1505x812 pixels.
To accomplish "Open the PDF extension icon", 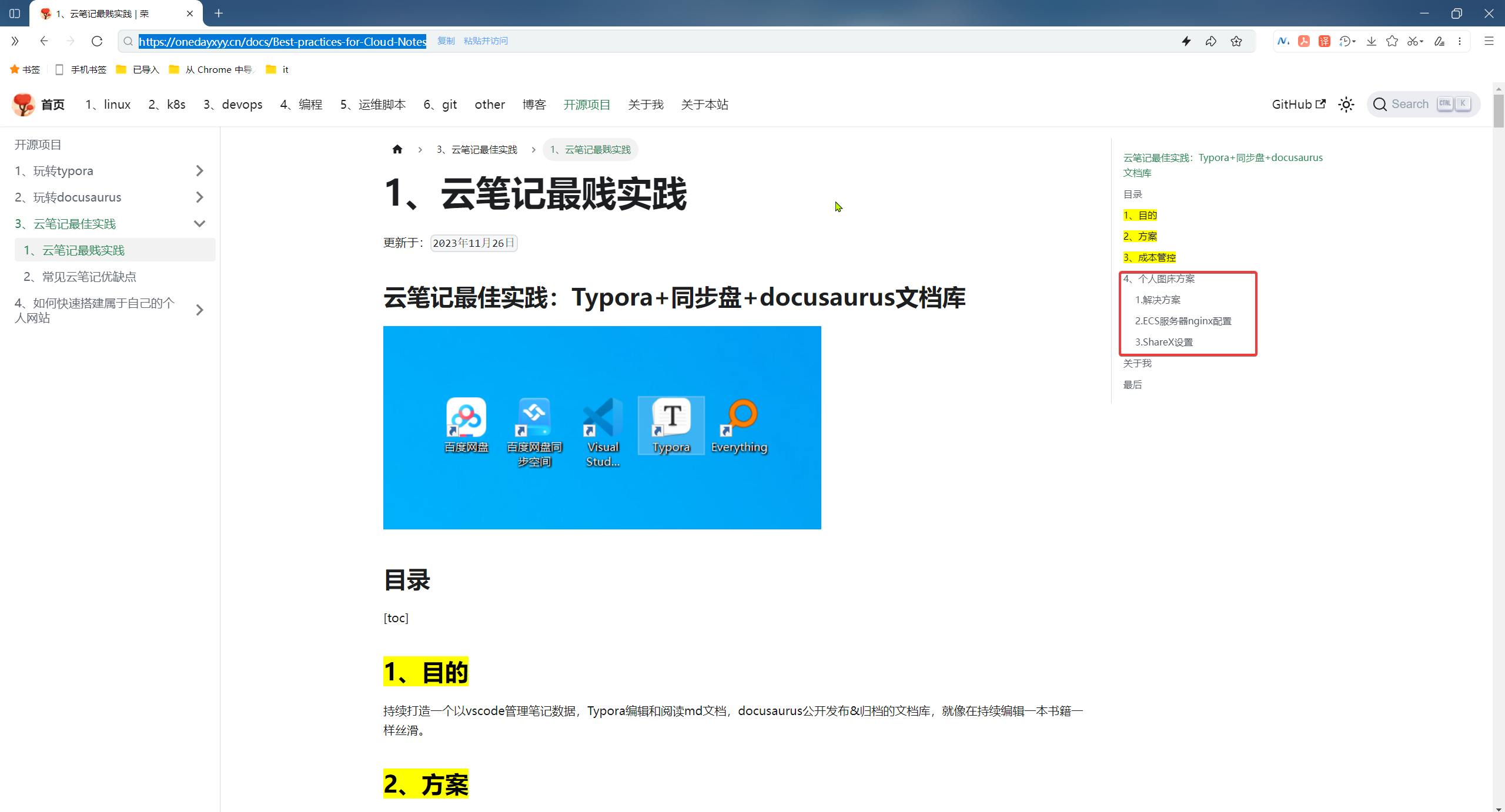I will (x=1304, y=41).
